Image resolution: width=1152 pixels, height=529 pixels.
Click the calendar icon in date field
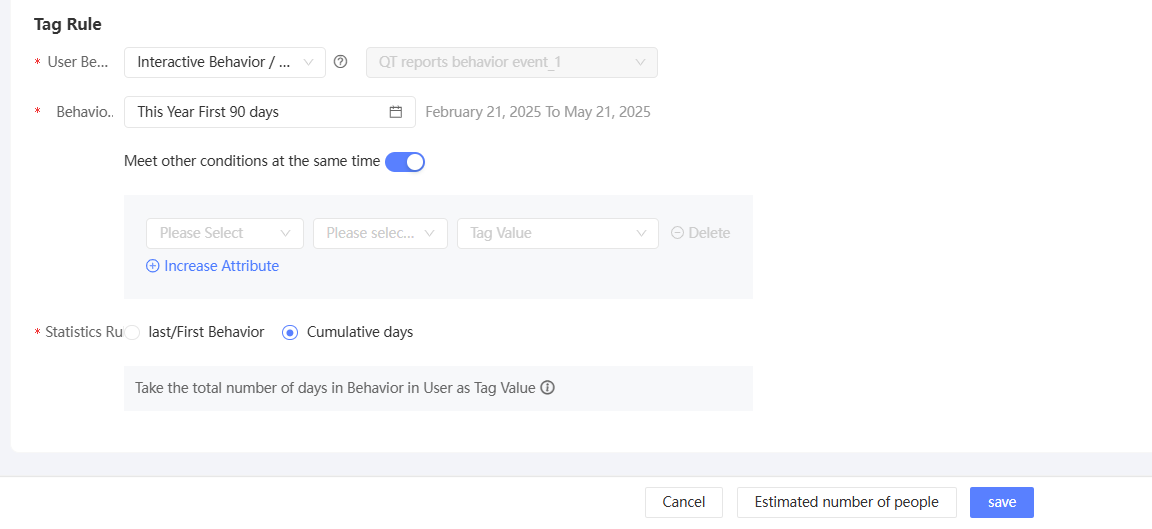coord(396,112)
